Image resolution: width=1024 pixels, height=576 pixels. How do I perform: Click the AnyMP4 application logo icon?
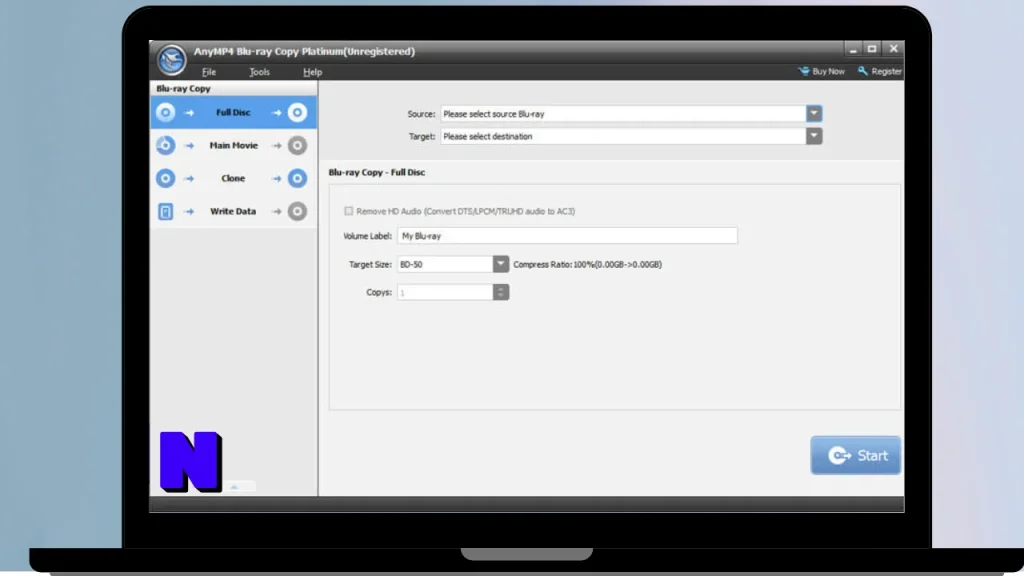(x=171, y=60)
